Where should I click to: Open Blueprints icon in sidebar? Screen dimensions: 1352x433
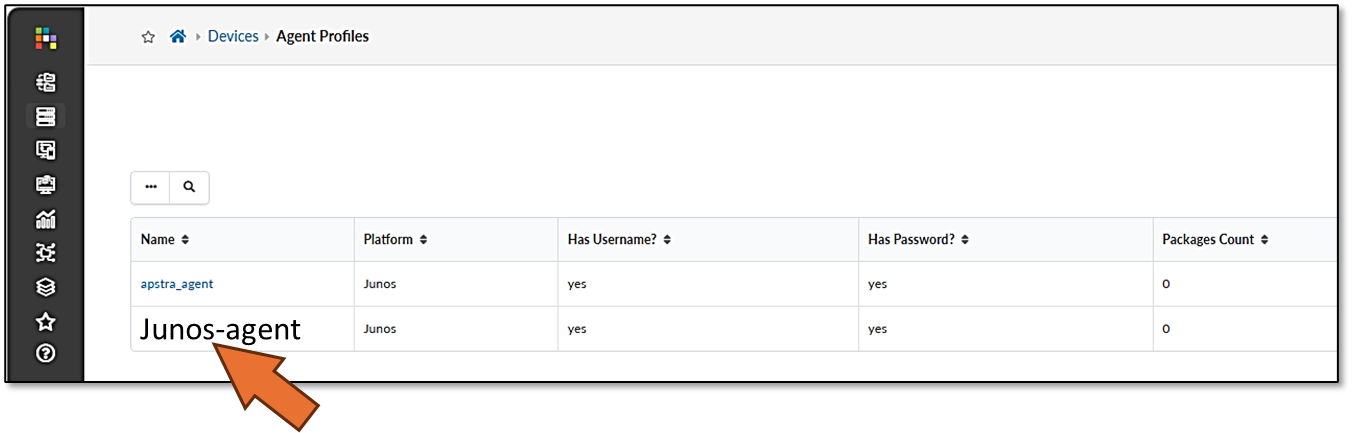point(45,82)
